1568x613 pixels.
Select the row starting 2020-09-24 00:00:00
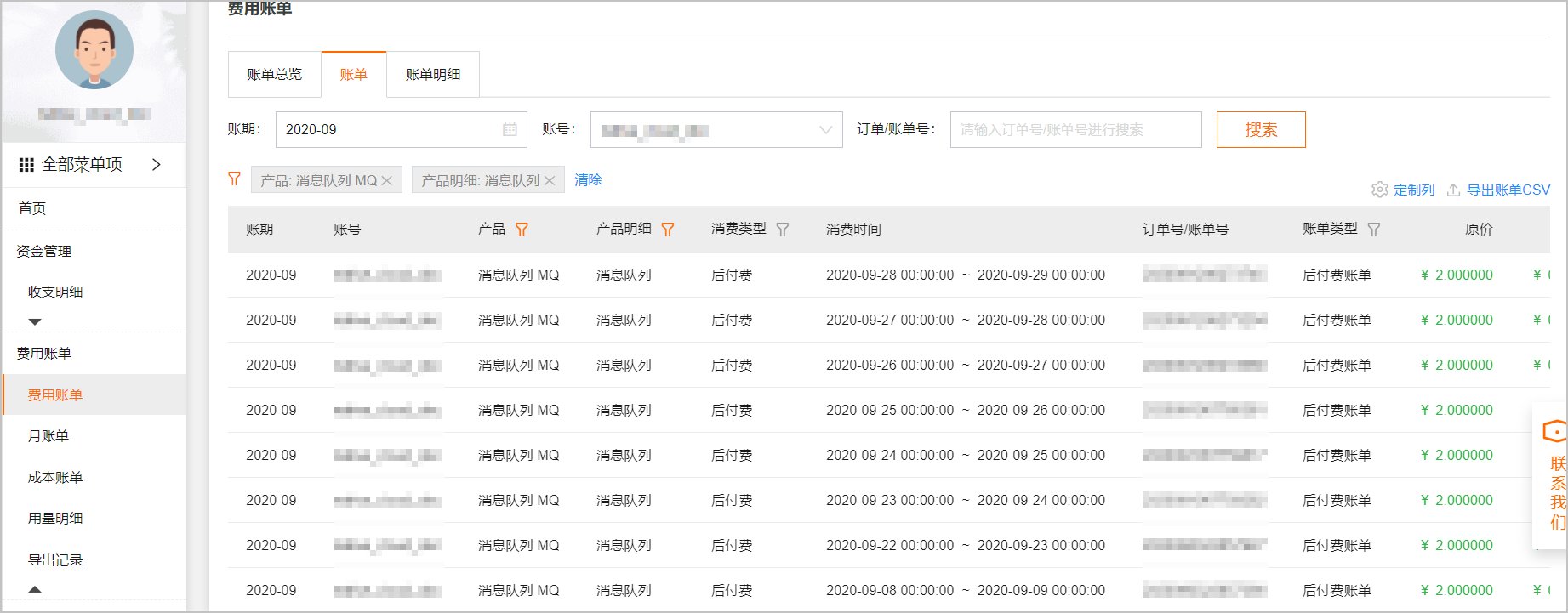click(x=889, y=455)
